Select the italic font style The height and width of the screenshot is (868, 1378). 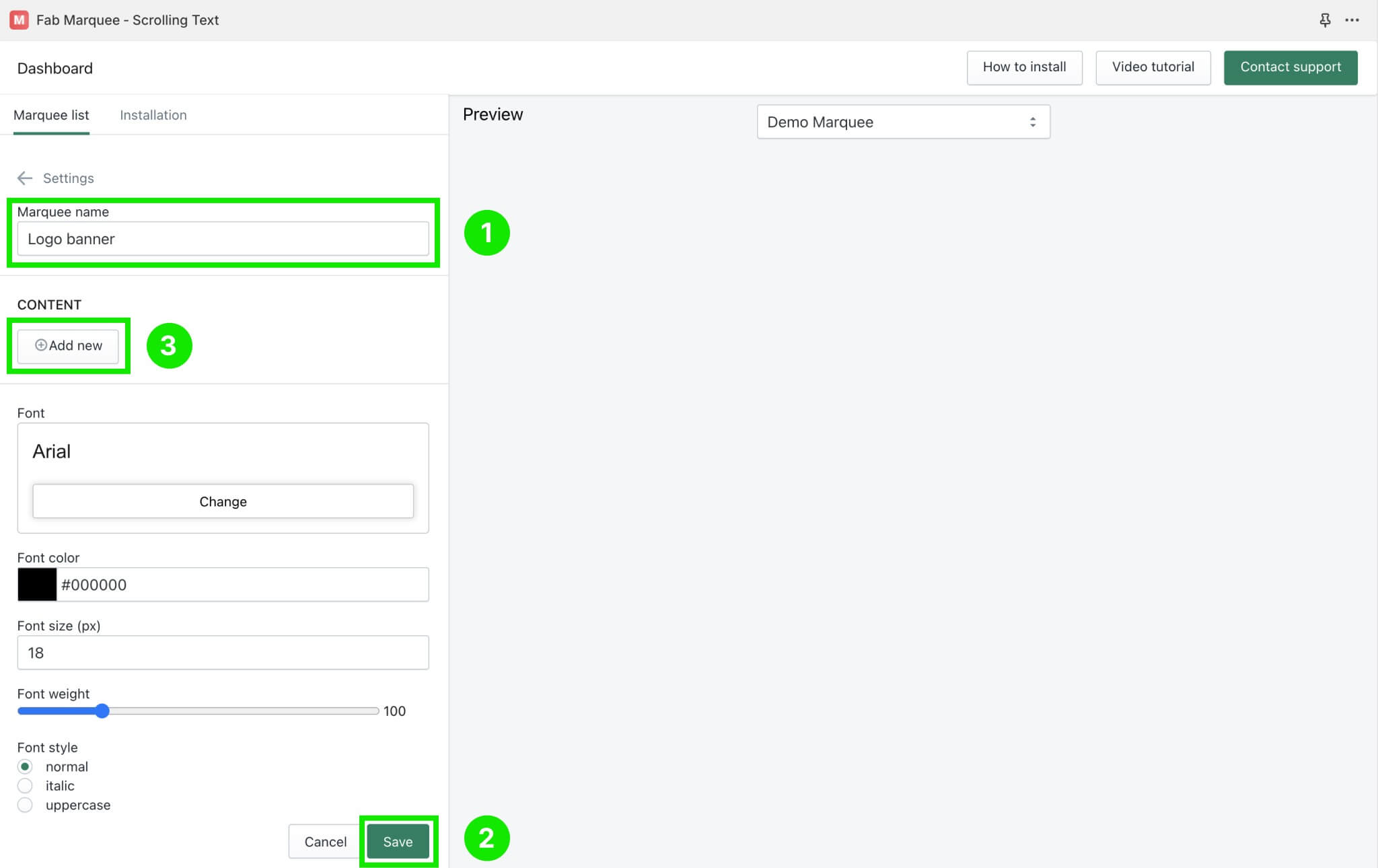25,785
